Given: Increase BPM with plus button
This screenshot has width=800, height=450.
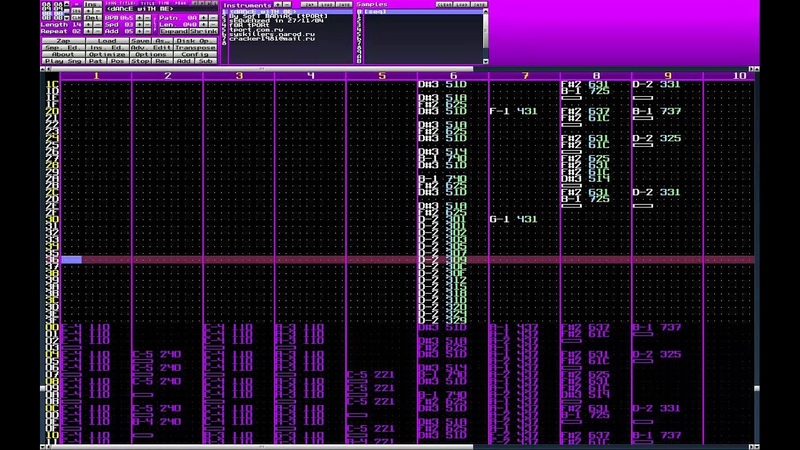Looking at the screenshot, I should click(x=140, y=17).
